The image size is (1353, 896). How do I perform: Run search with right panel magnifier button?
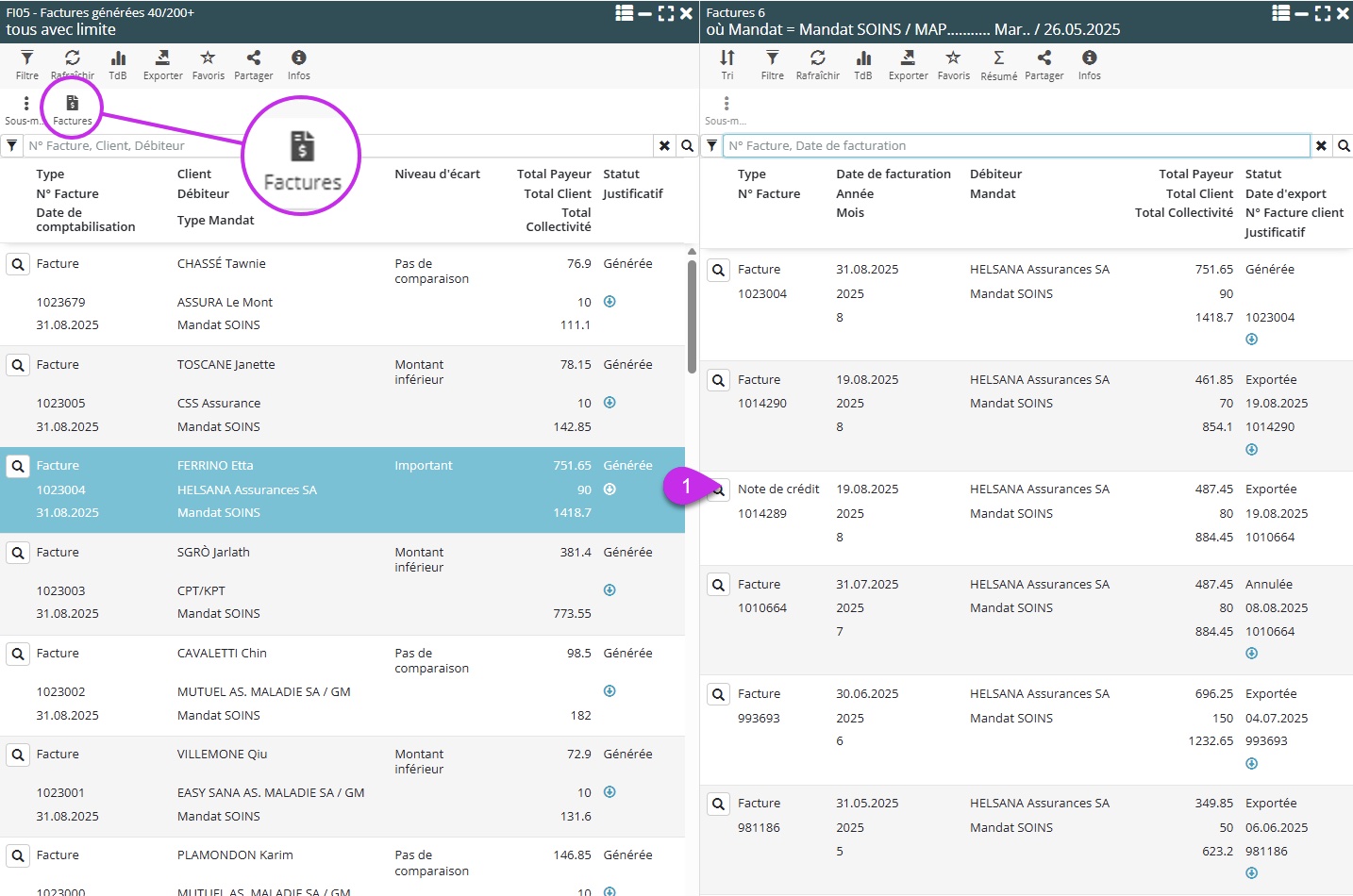[x=1343, y=146]
